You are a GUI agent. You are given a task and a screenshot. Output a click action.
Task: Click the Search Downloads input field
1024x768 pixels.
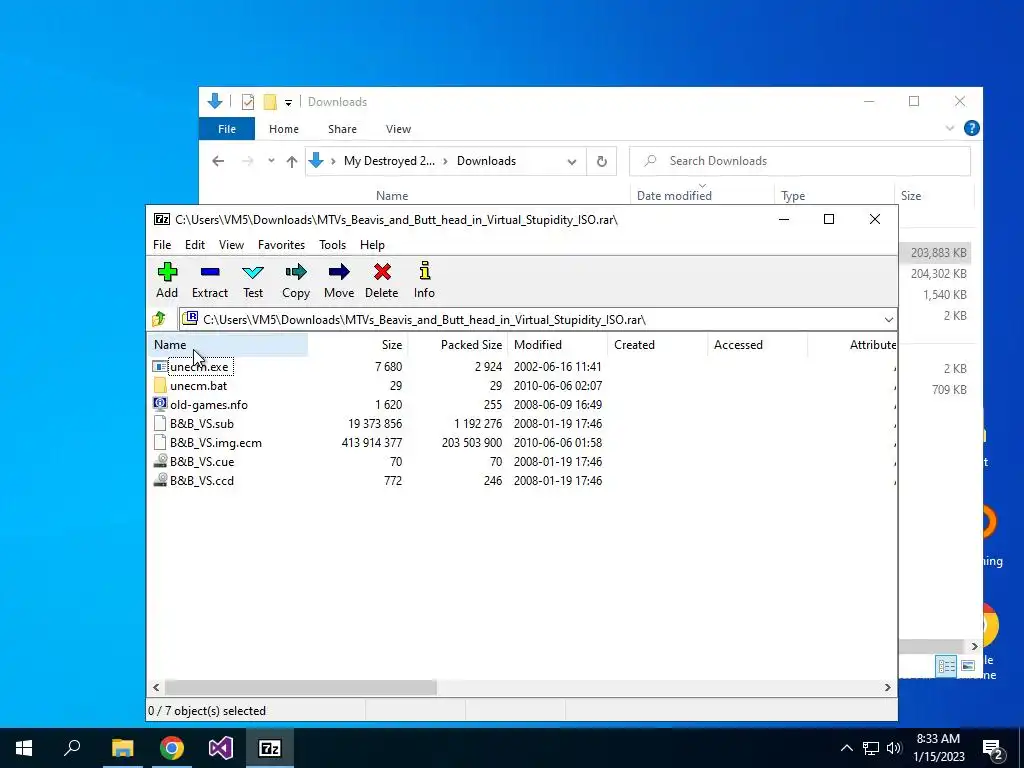800,161
